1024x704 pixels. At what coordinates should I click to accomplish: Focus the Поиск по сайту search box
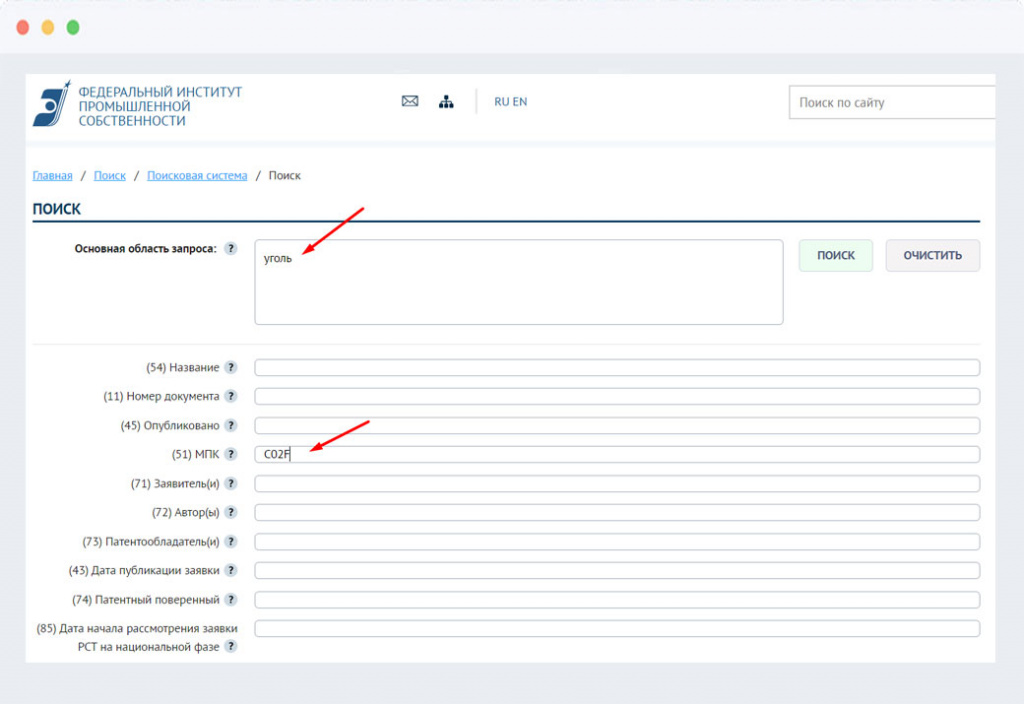pos(890,103)
